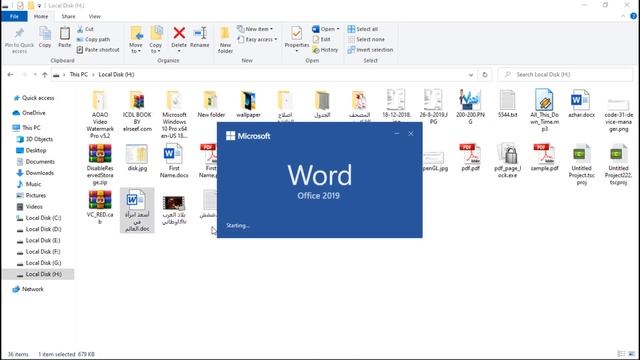Screen dimensions: 640x360
Task: Open the File tab
Action: (x=14, y=16)
